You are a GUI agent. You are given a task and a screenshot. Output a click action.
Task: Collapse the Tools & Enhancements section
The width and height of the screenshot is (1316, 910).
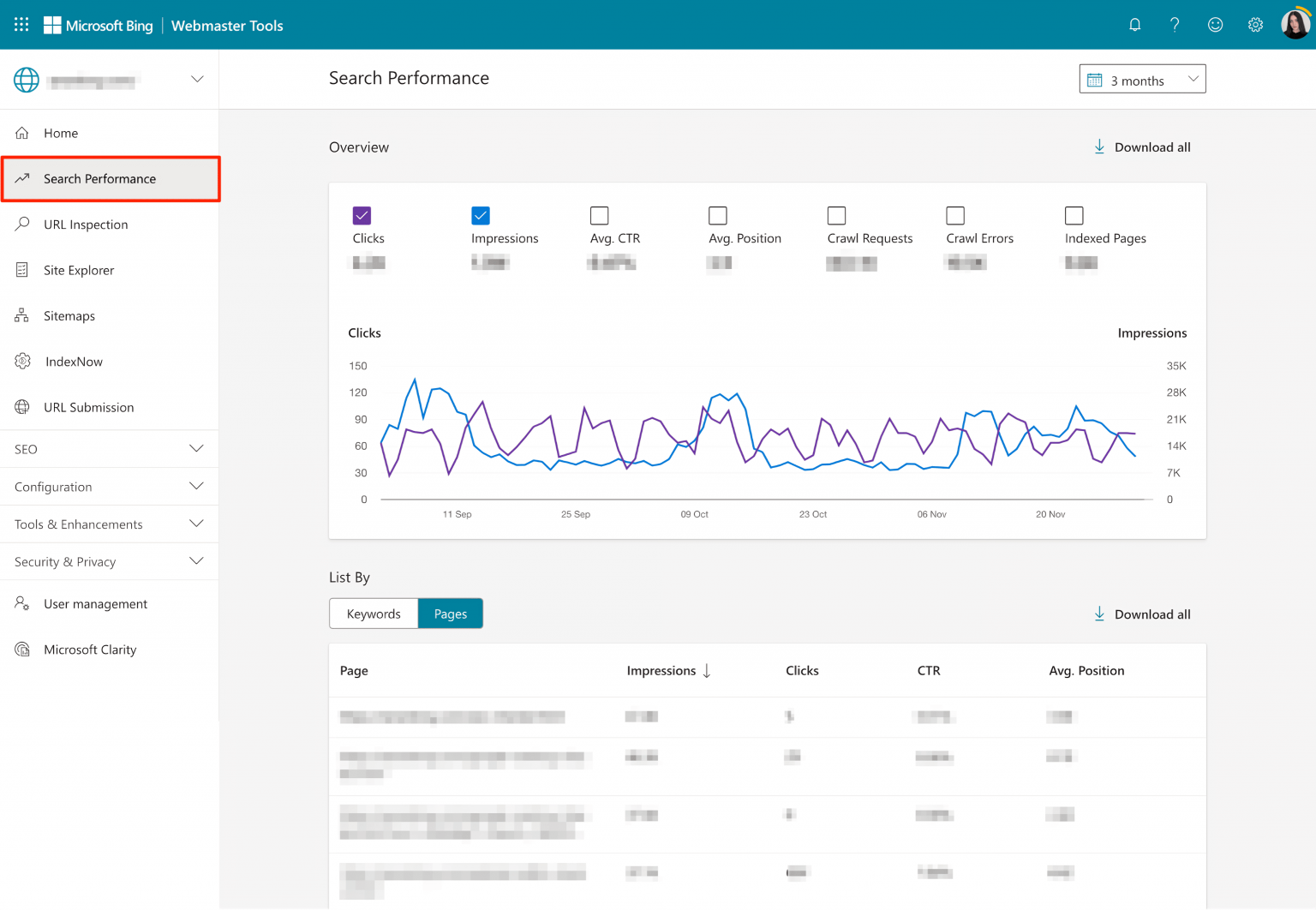tap(109, 524)
